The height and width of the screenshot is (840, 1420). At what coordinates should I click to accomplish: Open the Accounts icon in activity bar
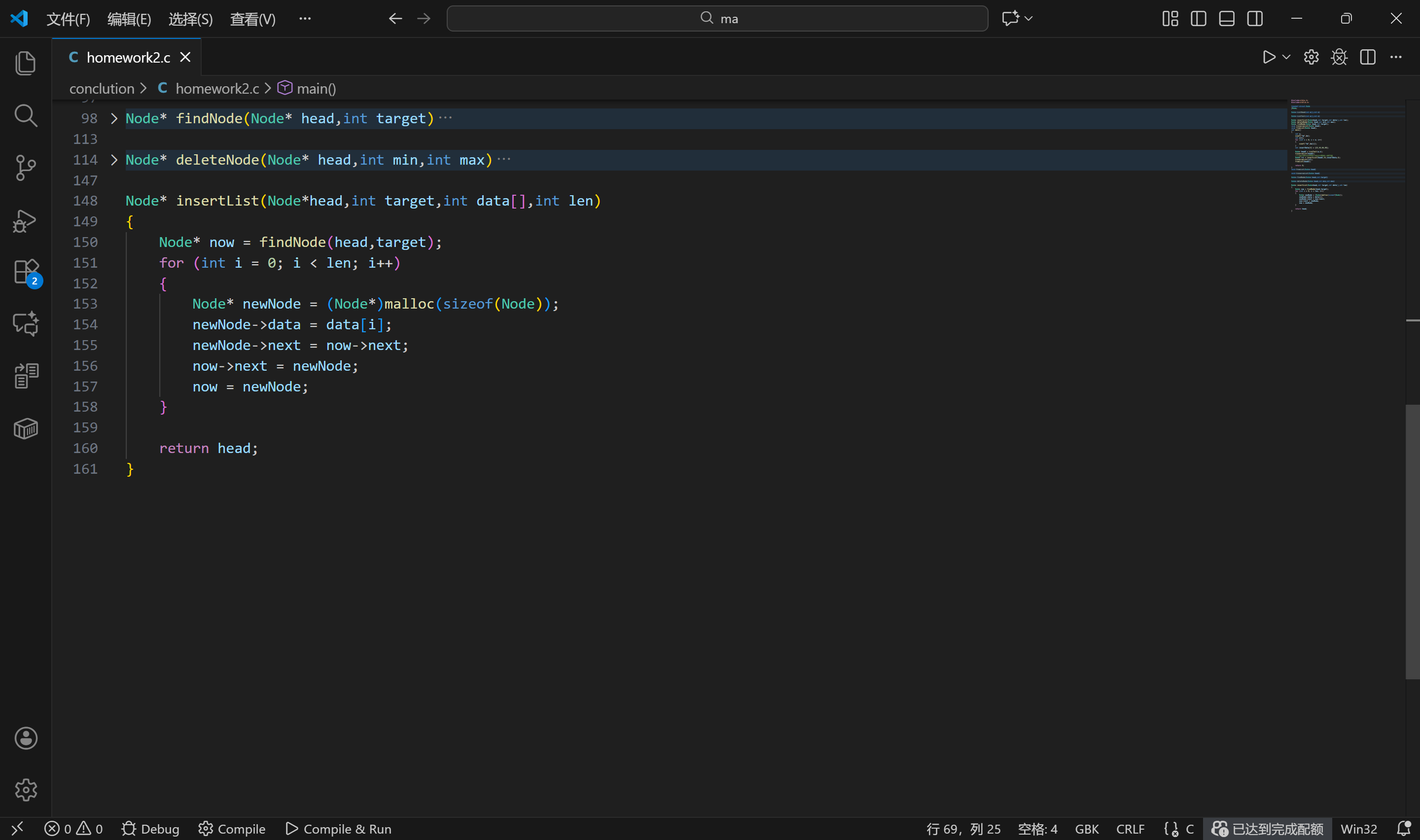(26, 738)
